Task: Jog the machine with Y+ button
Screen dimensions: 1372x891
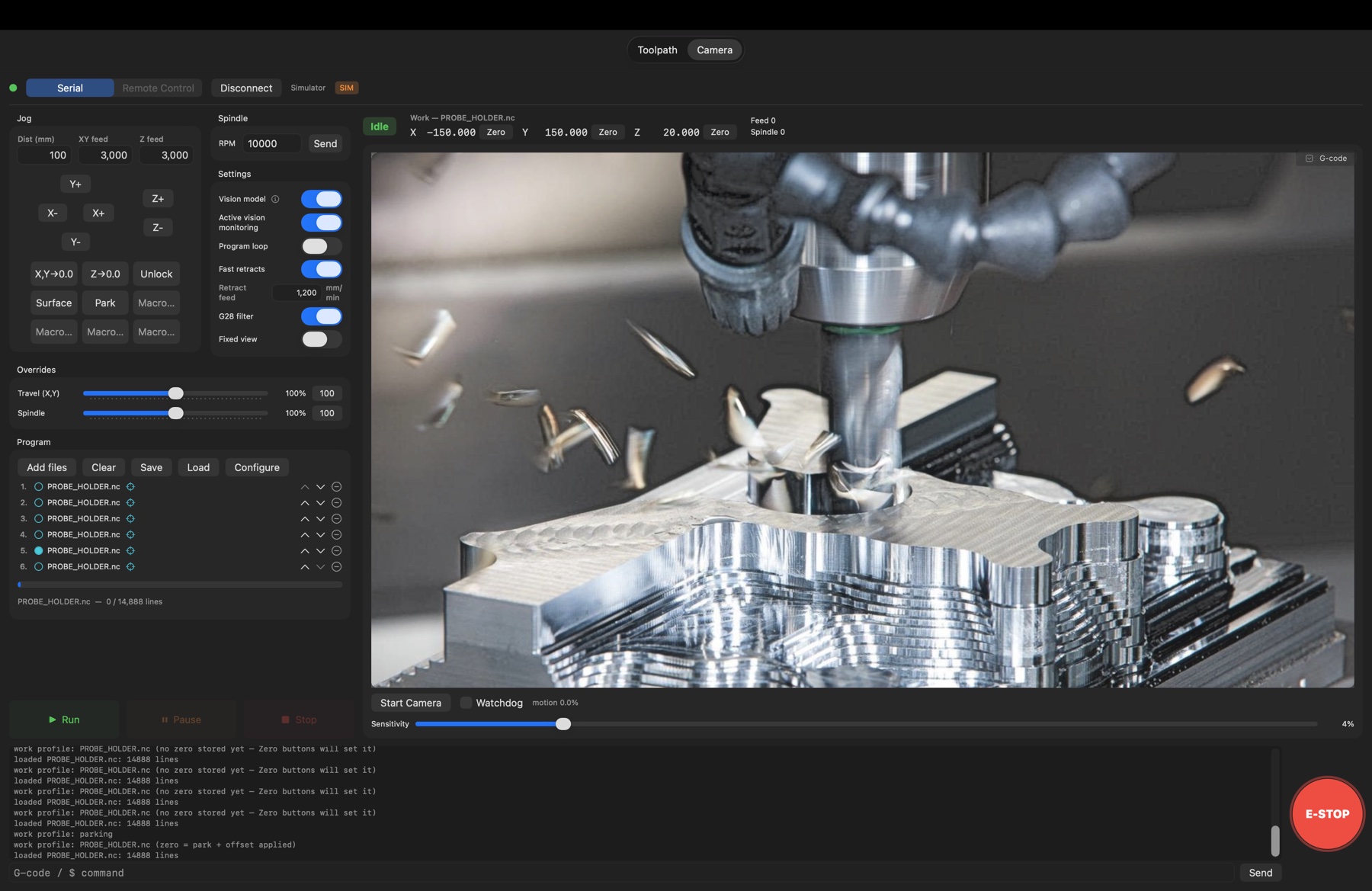Action: (75, 184)
